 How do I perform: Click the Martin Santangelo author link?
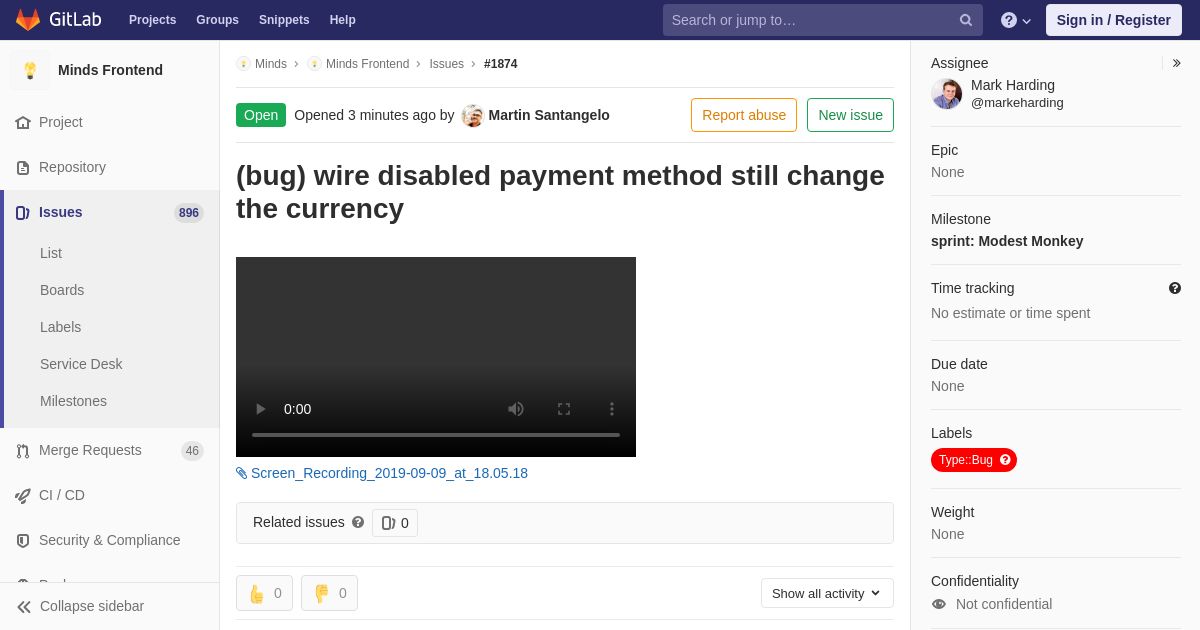pyautogui.click(x=549, y=115)
